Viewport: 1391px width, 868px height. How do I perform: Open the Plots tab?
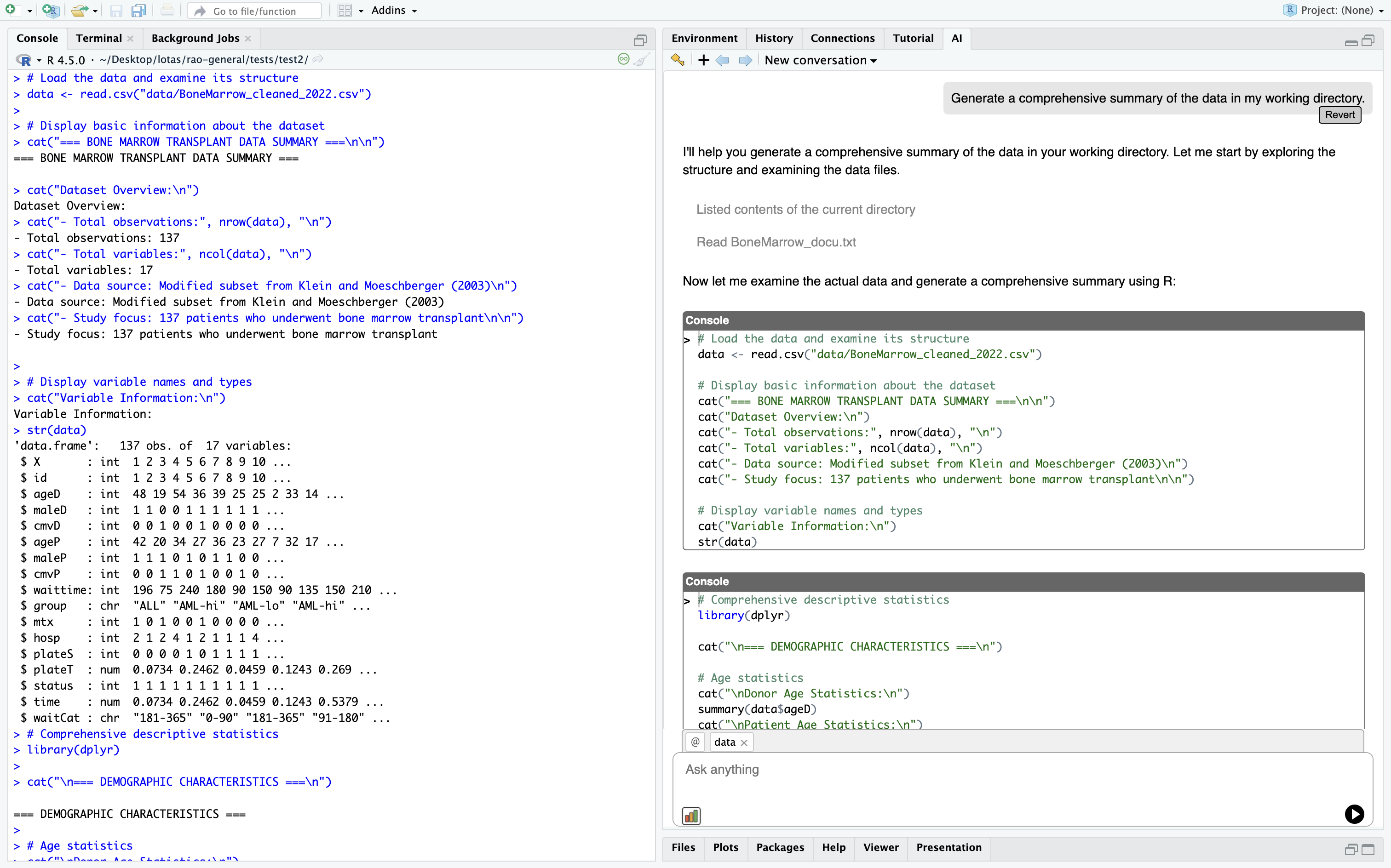pyautogui.click(x=725, y=847)
